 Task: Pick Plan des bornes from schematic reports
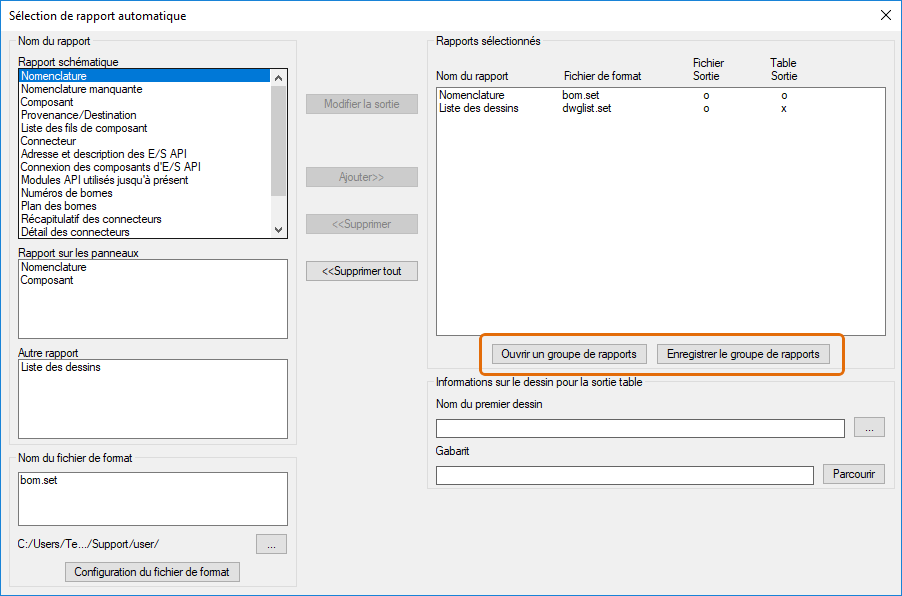click(x=59, y=206)
